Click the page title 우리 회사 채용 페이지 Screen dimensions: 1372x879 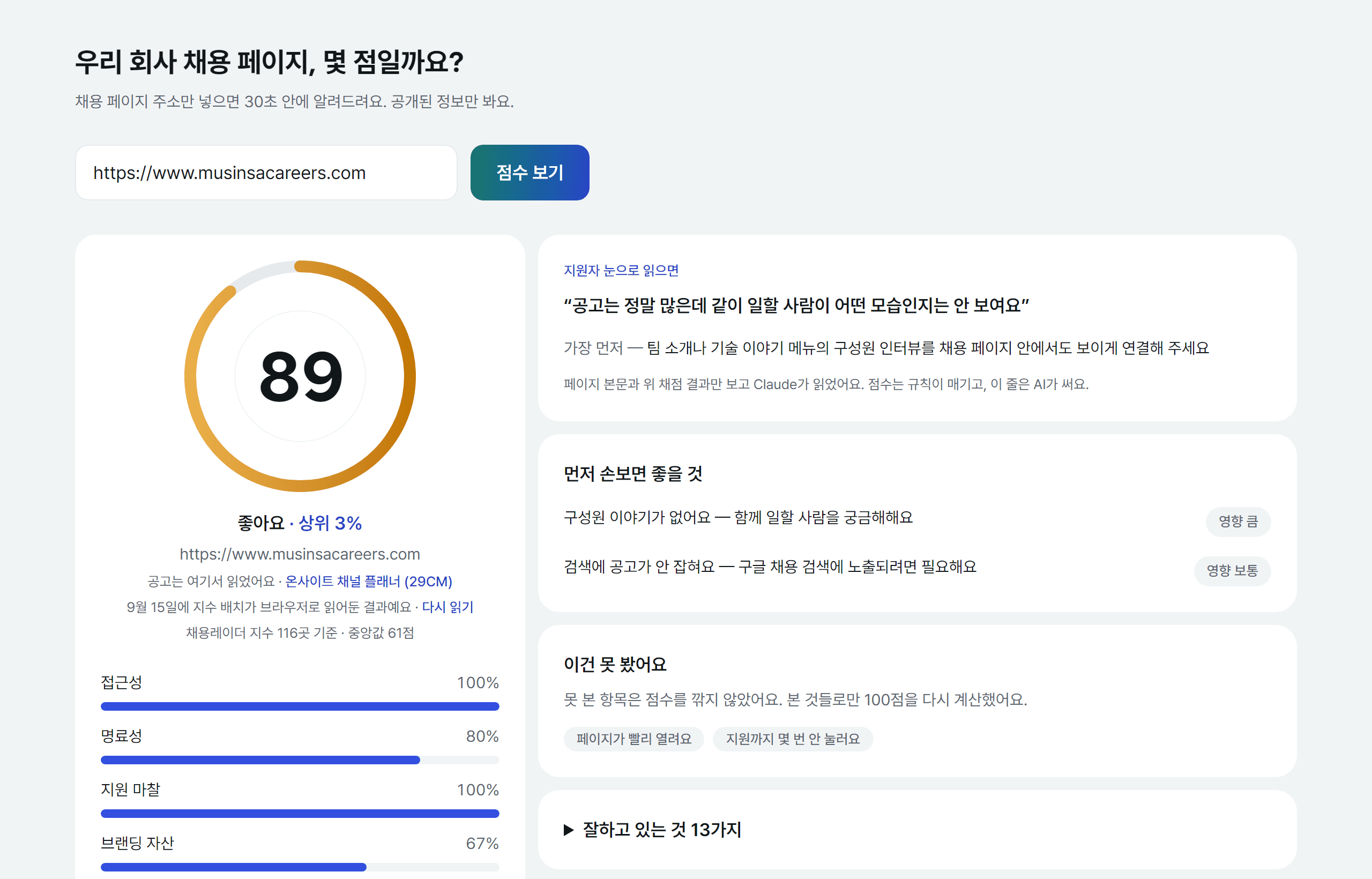(x=270, y=62)
